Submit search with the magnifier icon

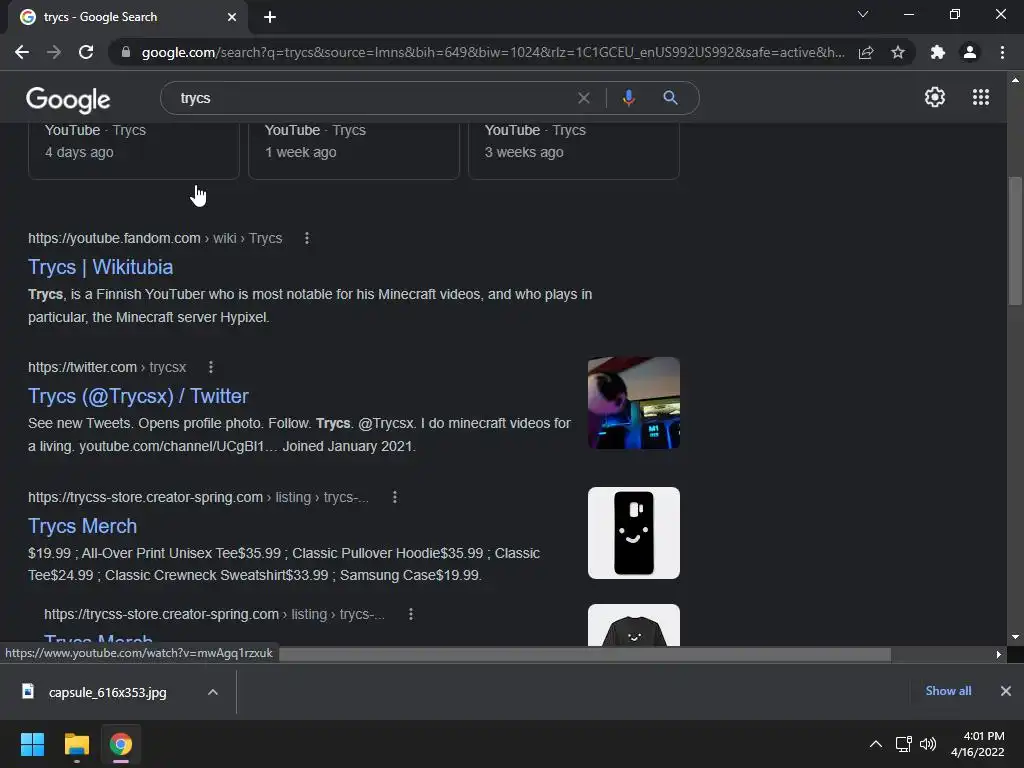(670, 98)
